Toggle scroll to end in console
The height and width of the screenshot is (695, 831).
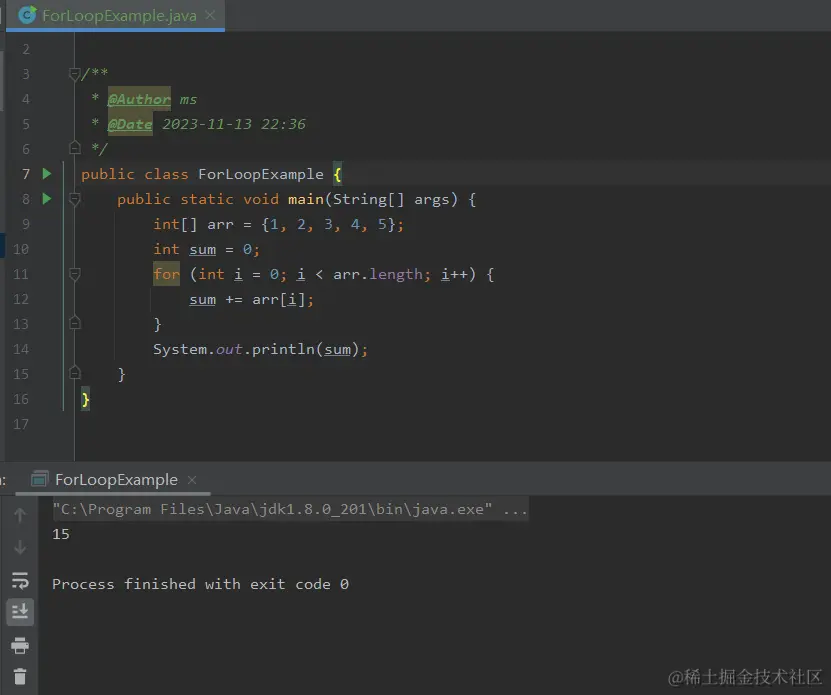tap(20, 612)
